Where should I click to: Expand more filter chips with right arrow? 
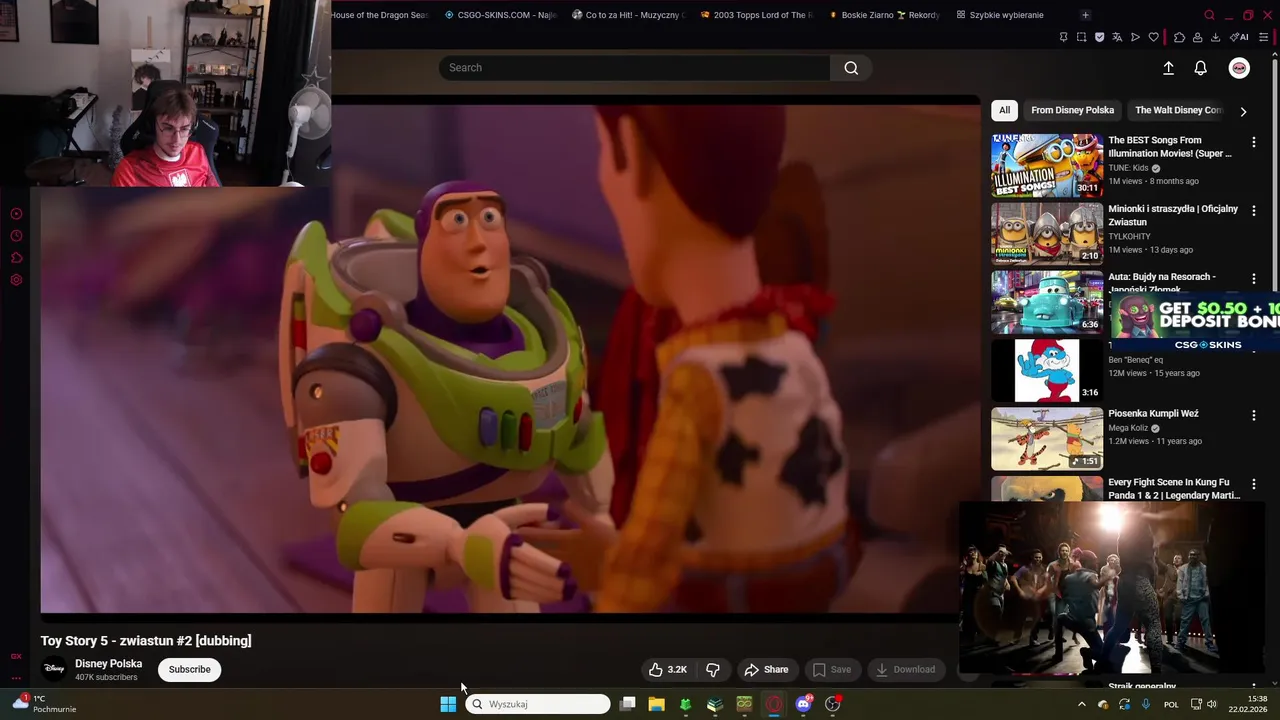1243,111
